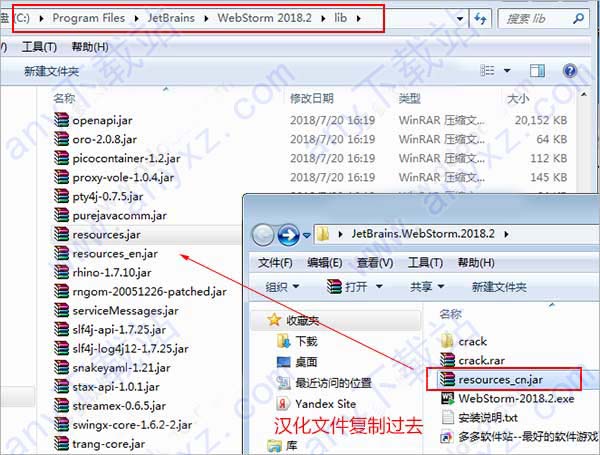Select the slf4j-api-1.7.25.jar file icon
The height and width of the screenshot is (455, 600).
tap(61, 329)
